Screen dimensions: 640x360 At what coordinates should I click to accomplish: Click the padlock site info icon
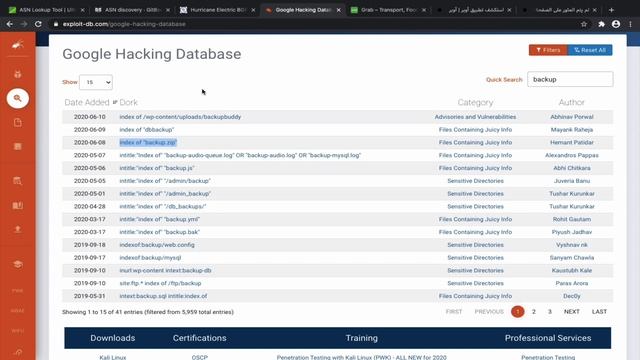56,24
